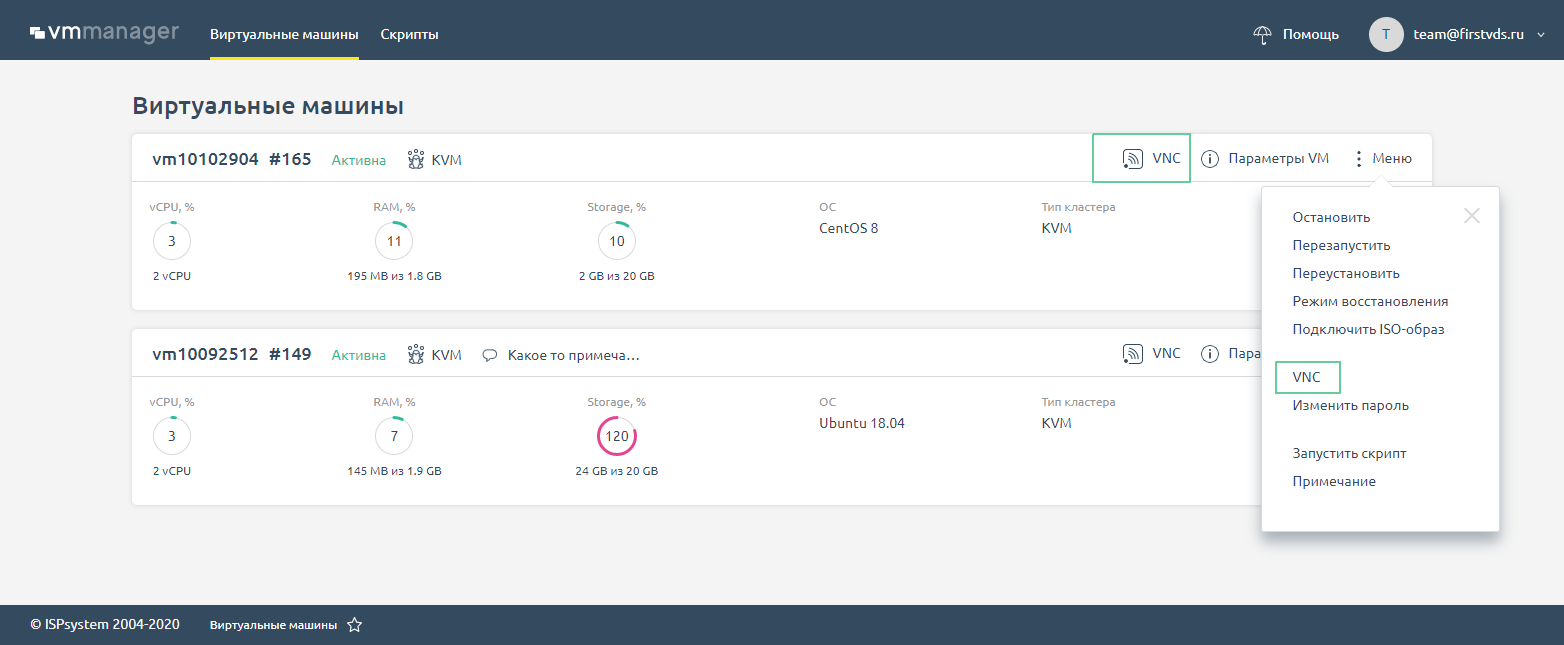Click Активна status of vm10102904
Screen dimensions: 1564x645
pos(358,159)
